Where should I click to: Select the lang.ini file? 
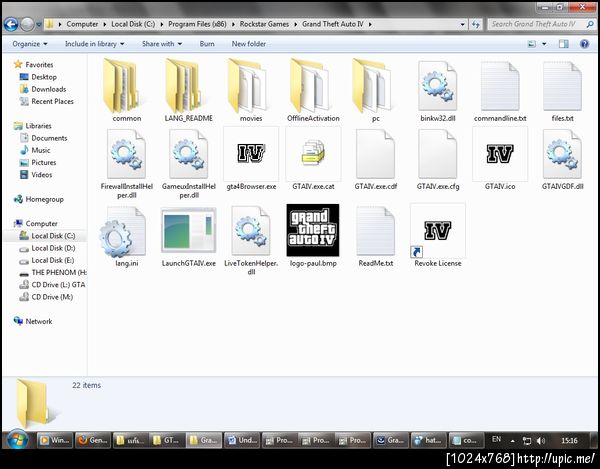coord(127,236)
